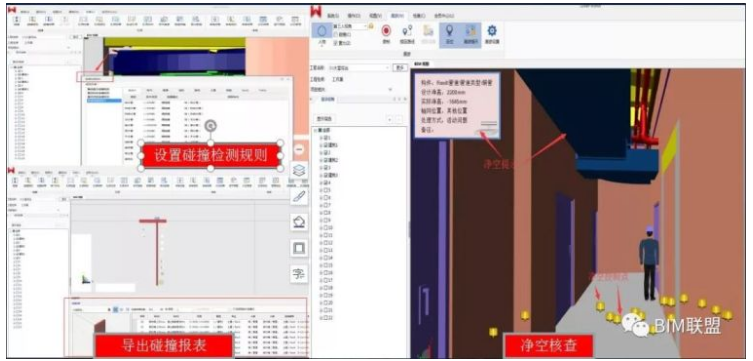Click the 显示筛选 filter button
This screenshot has height=361, width=753.
click(324, 119)
